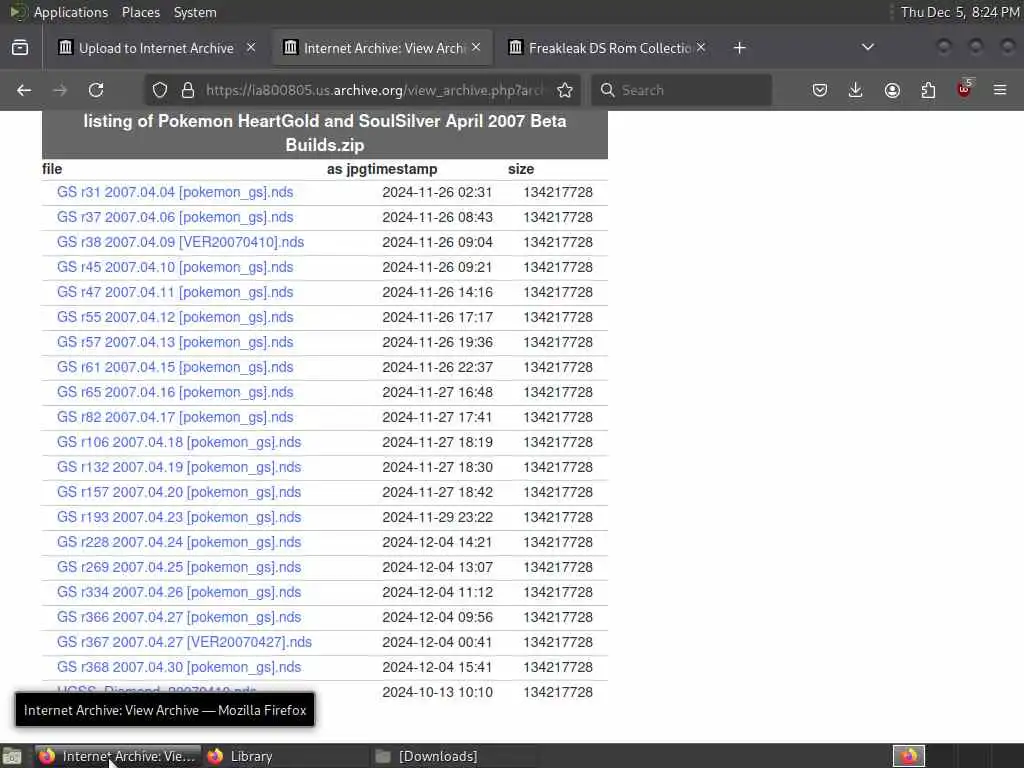
Task: Click the site padlock security icon
Action: click(188, 90)
